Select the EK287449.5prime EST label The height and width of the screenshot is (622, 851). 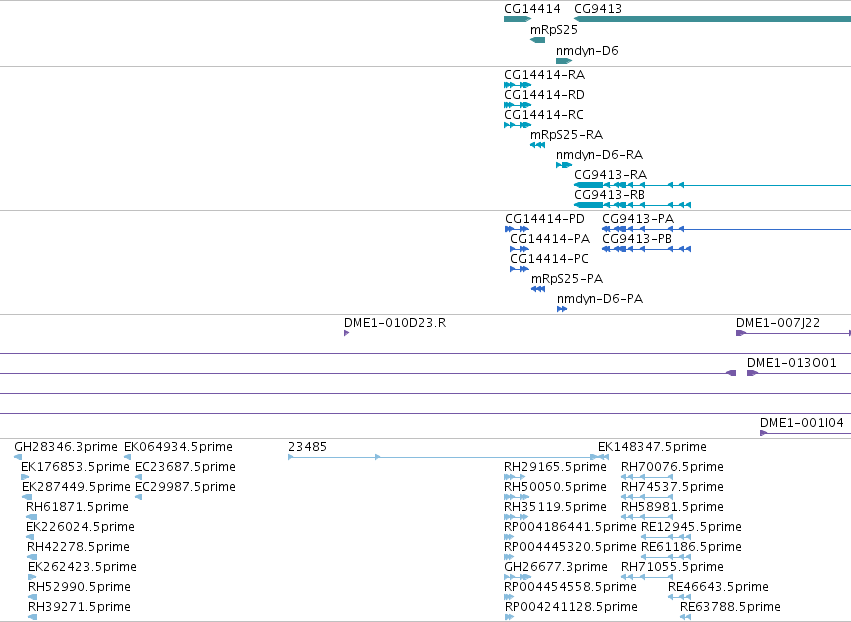(x=77, y=487)
